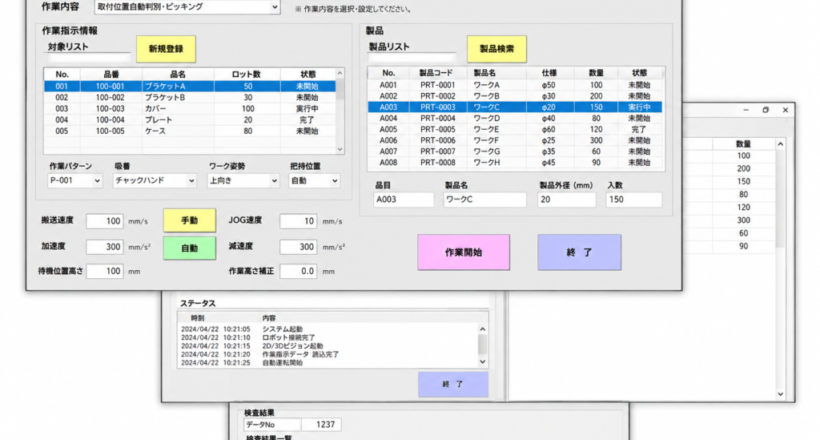Select row 003 カバー in list
Image resolution: width=820 pixels, height=440 pixels.
coord(189,109)
